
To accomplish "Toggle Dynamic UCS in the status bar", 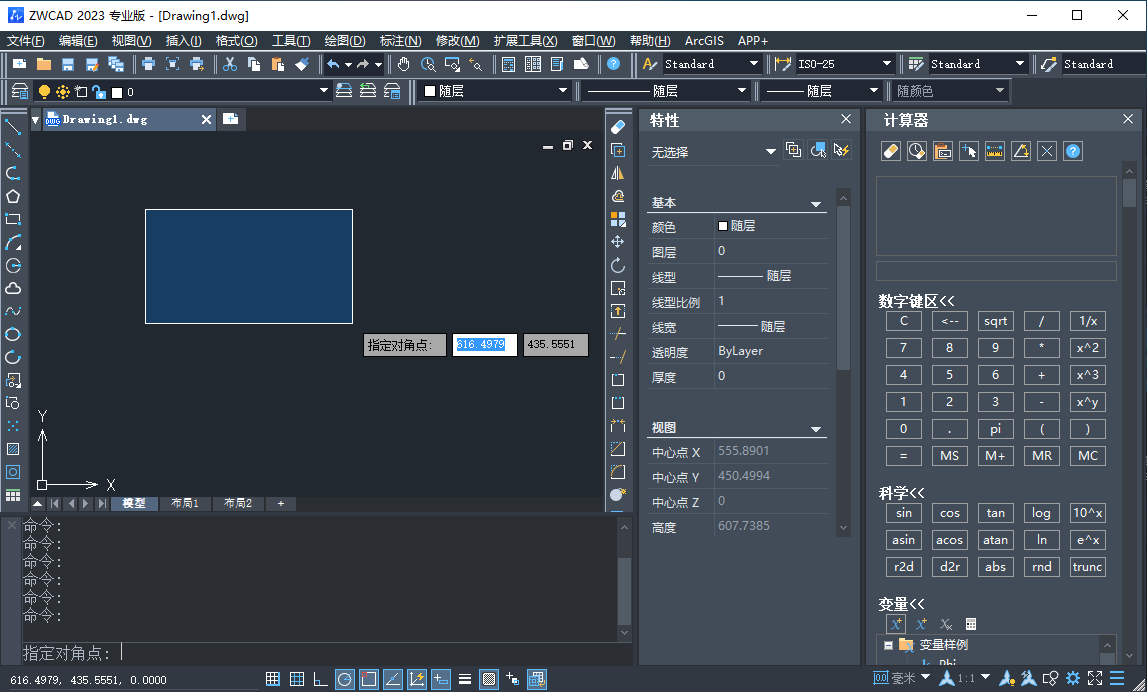I will (x=417, y=679).
